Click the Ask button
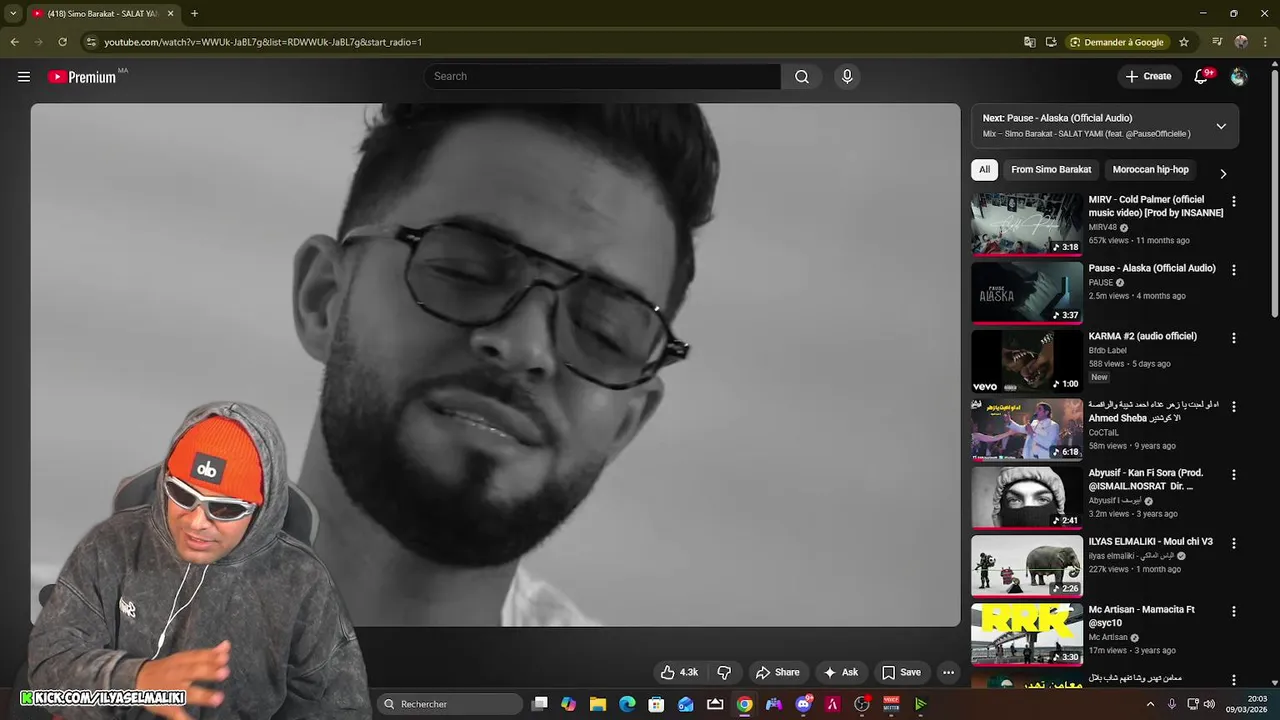The image size is (1280, 720). 840,672
